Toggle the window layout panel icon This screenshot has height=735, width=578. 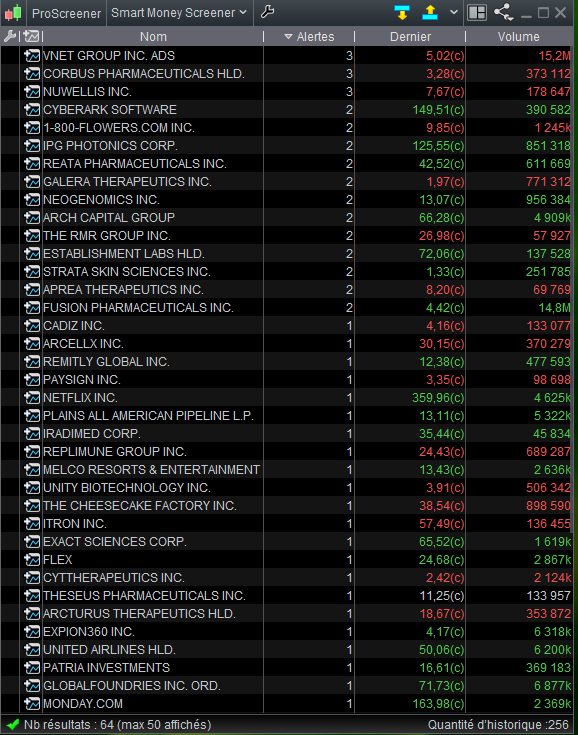tap(477, 13)
